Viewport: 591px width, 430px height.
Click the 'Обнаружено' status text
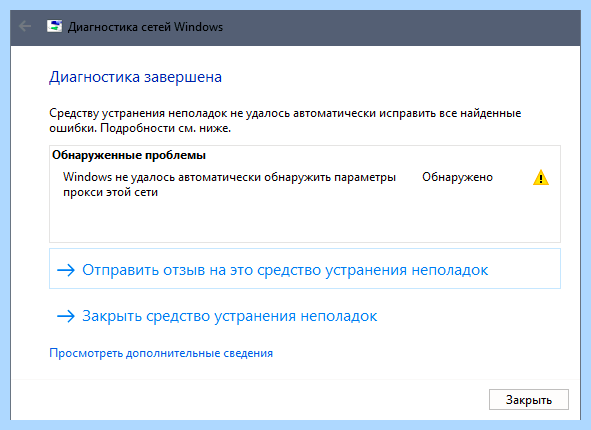click(457, 177)
